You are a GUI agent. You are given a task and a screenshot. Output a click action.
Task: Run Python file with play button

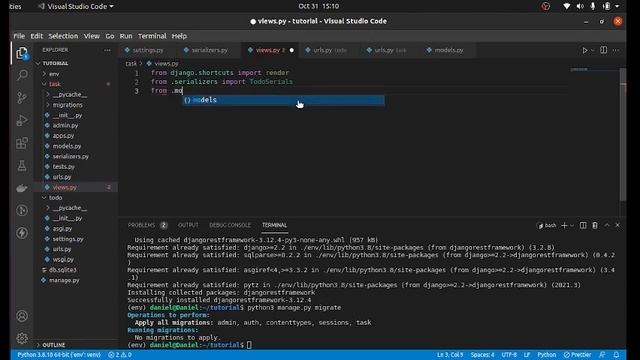[x=584, y=50]
